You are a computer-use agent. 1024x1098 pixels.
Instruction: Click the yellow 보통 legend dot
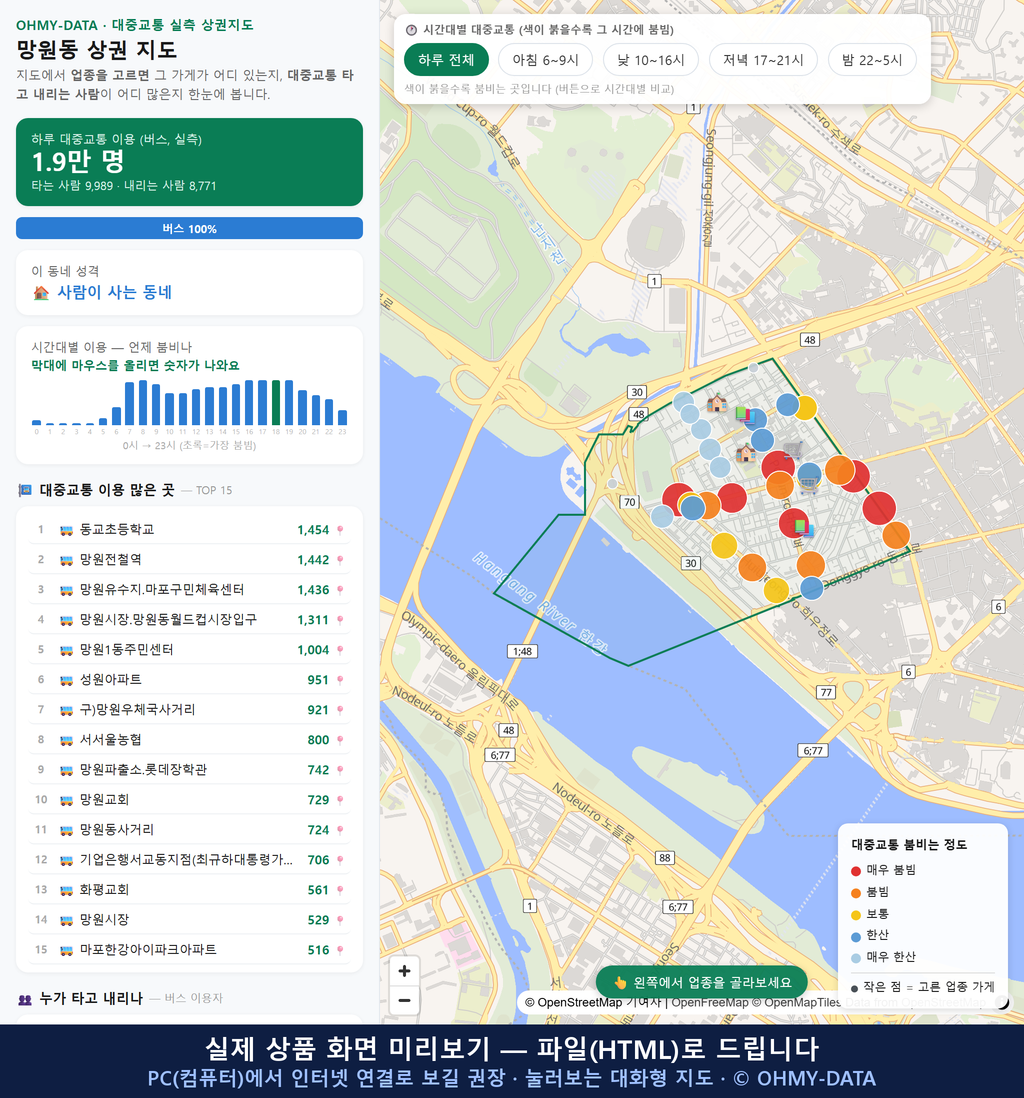855,915
